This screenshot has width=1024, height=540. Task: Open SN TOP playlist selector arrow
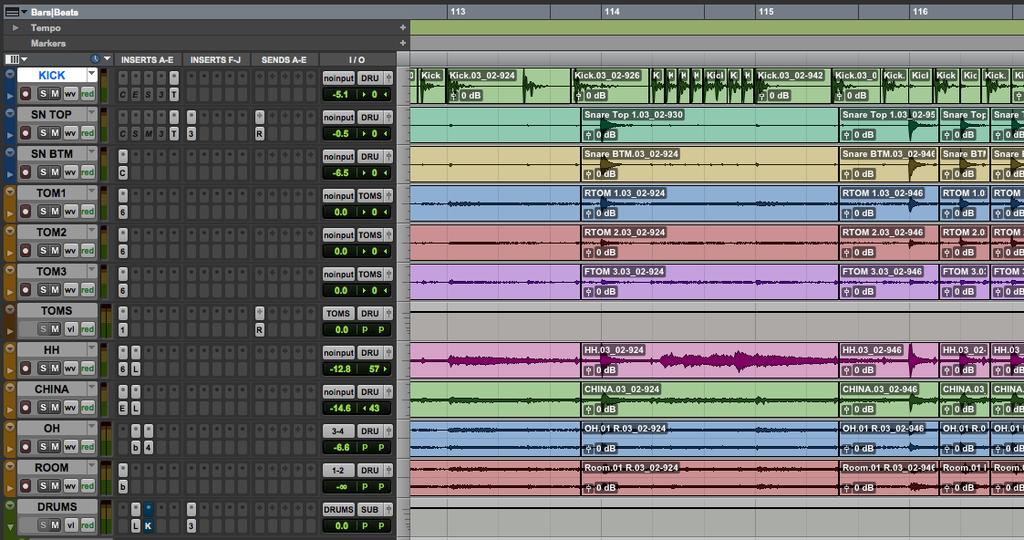(x=91, y=114)
